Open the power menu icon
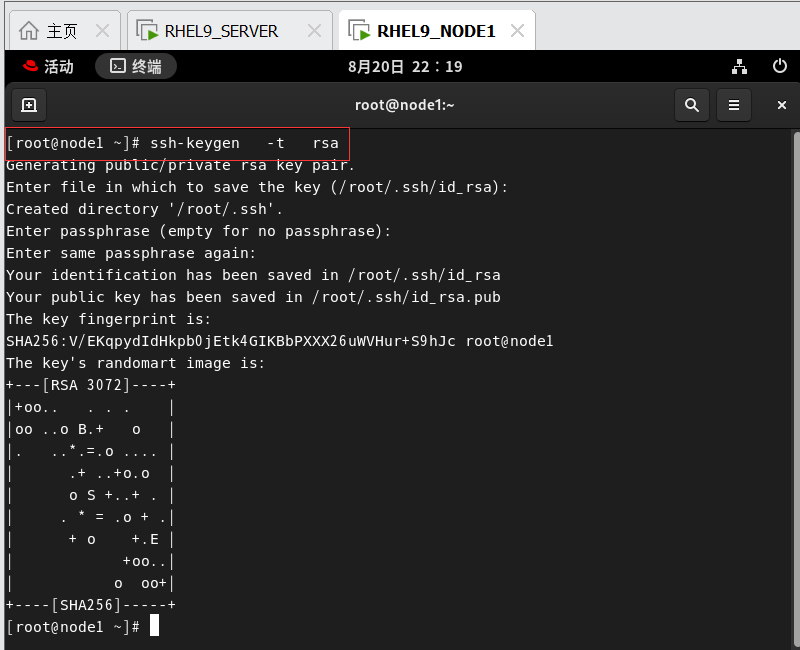The height and width of the screenshot is (650, 800). (x=780, y=66)
